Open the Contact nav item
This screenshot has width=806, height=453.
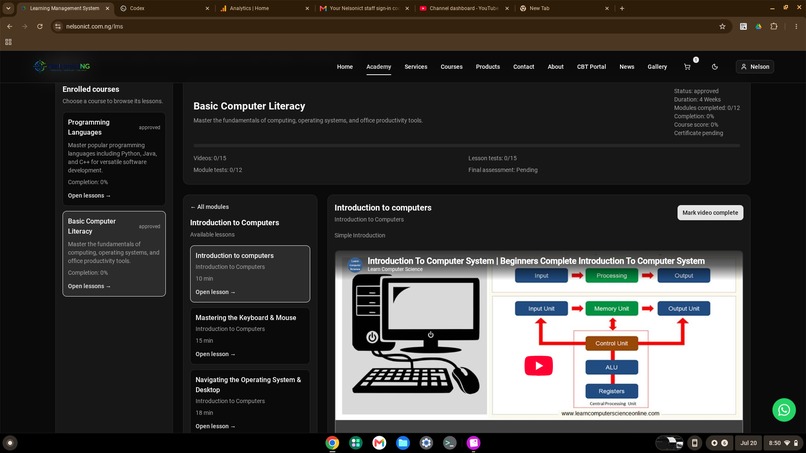[x=523, y=67]
